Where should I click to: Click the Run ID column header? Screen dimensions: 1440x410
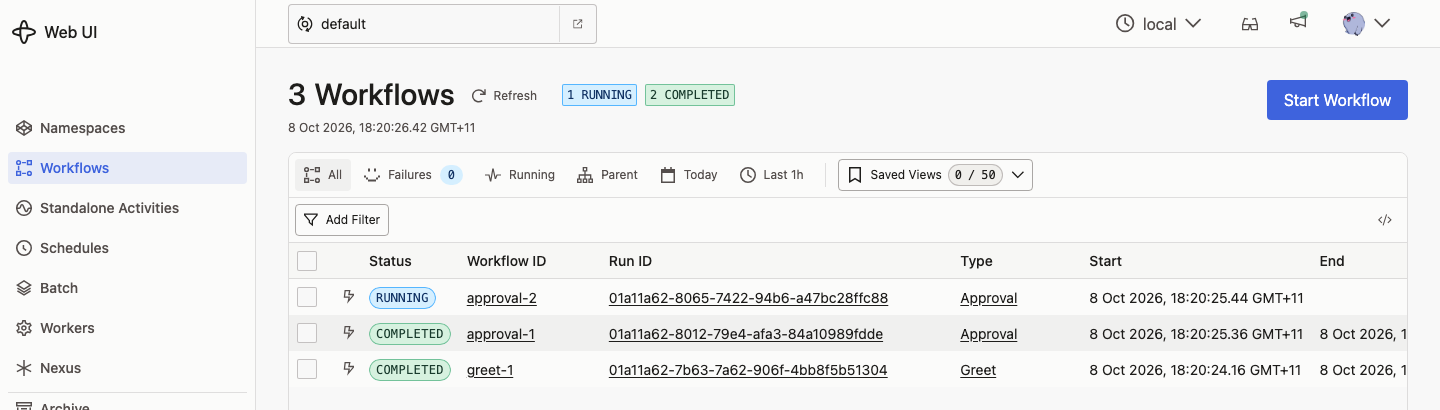(x=630, y=261)
